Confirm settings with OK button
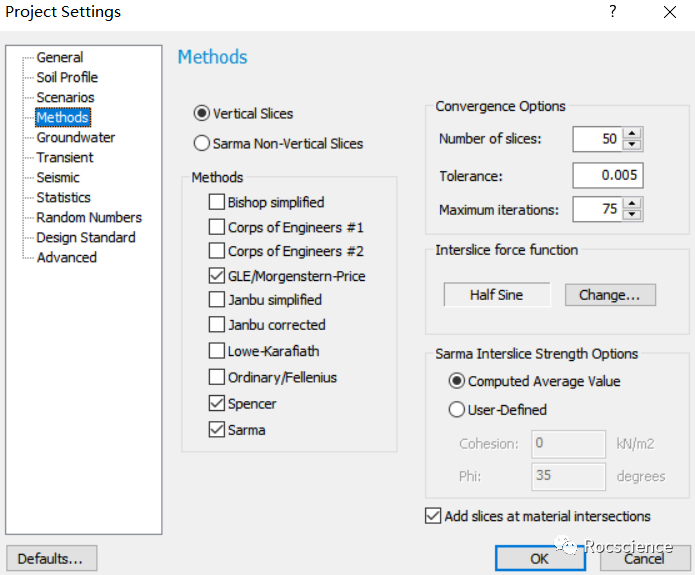Image resolution: width=695 pixels, height=575 pixels. point(539,559)
